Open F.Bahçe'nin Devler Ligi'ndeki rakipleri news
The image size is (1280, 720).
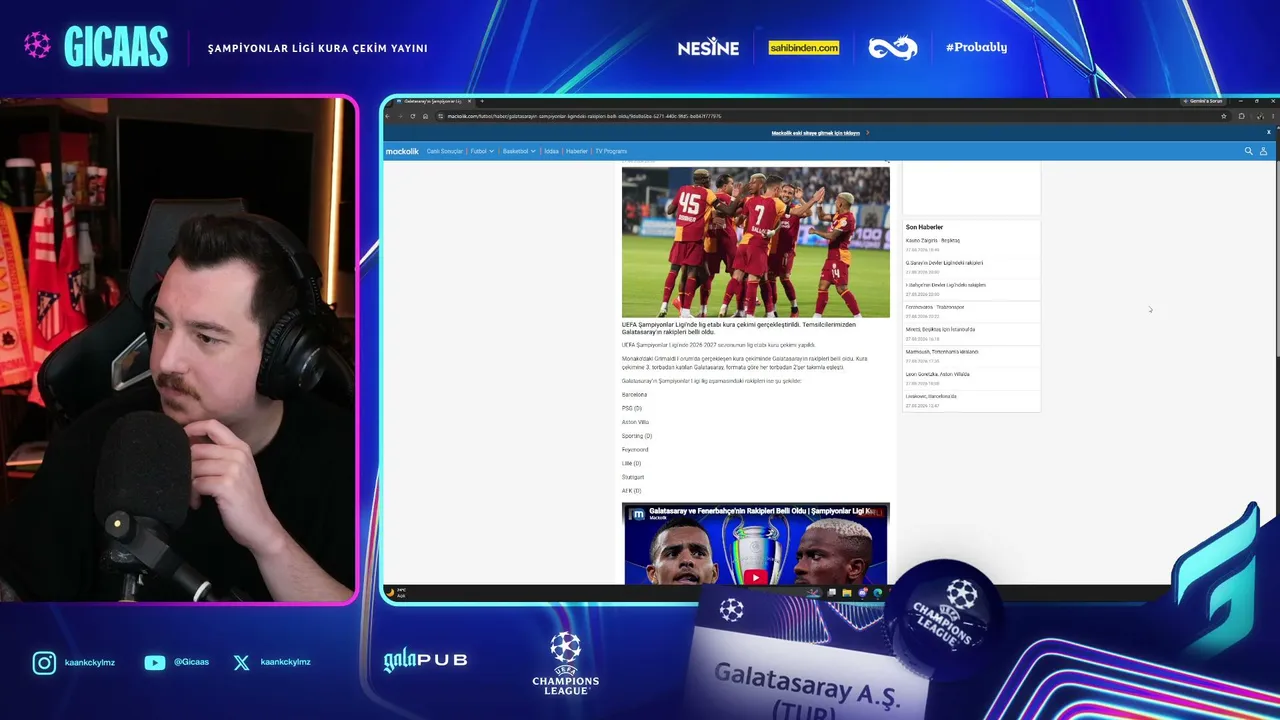(x=946, y=285)
